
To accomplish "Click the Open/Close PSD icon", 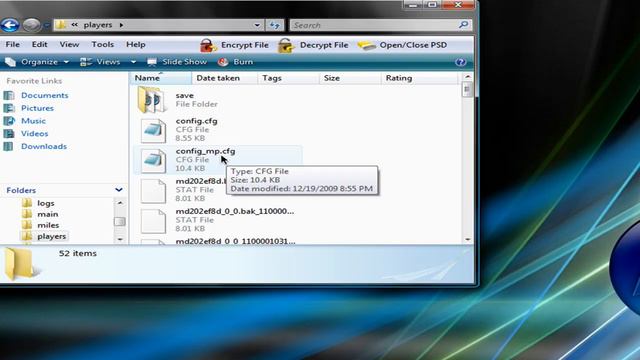I will point(367,45).
